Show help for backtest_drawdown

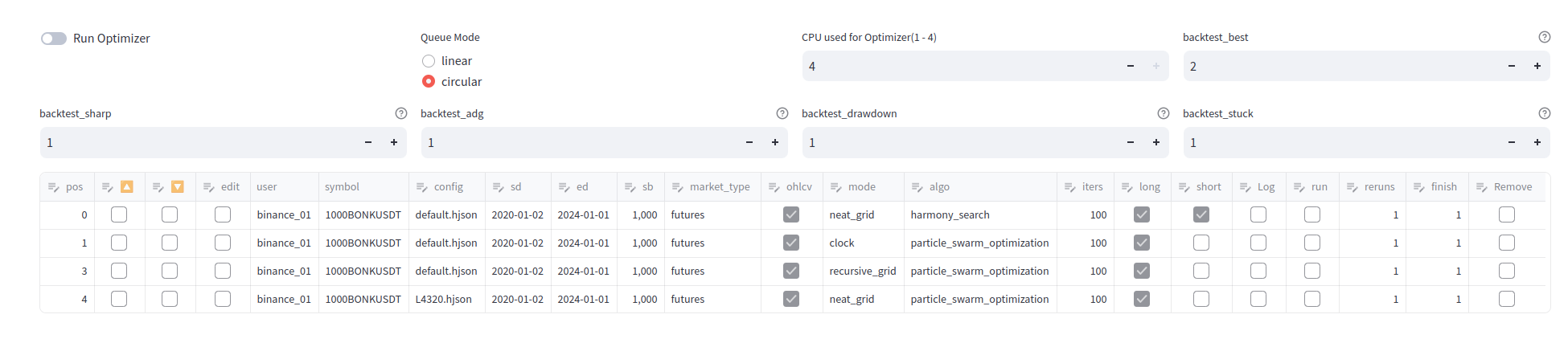(1163, 113)
